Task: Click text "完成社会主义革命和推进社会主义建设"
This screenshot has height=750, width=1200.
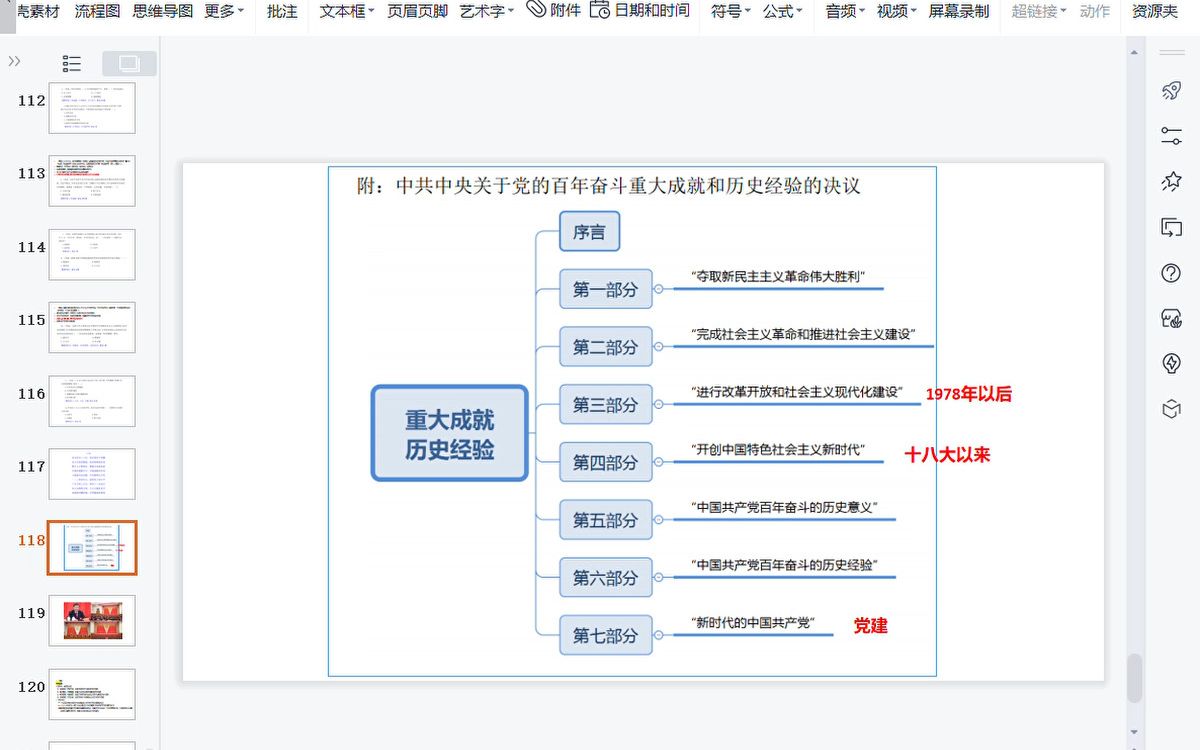Action: coord(803,334)
